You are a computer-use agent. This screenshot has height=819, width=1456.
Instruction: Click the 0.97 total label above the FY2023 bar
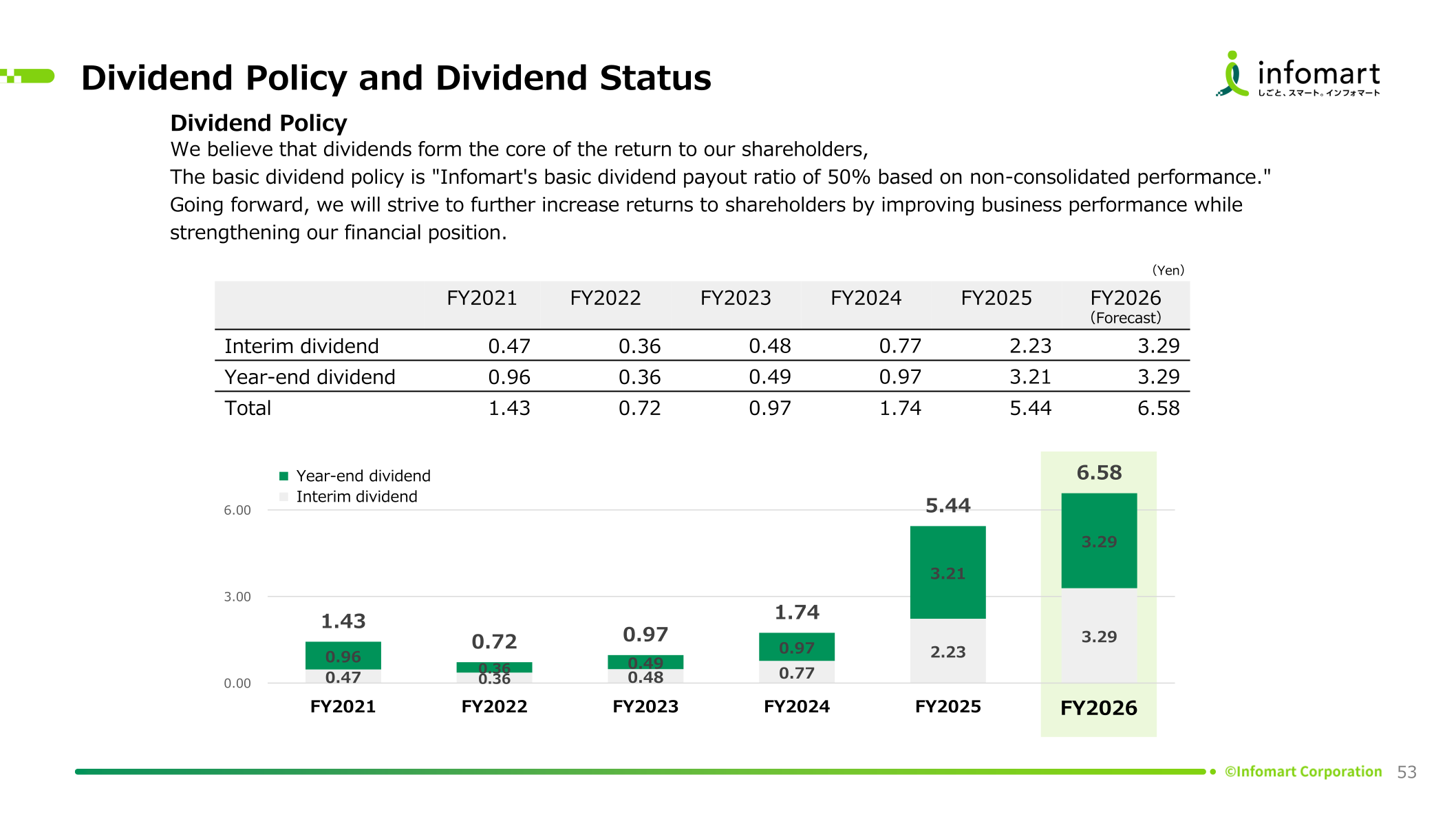tap(645, 635)
